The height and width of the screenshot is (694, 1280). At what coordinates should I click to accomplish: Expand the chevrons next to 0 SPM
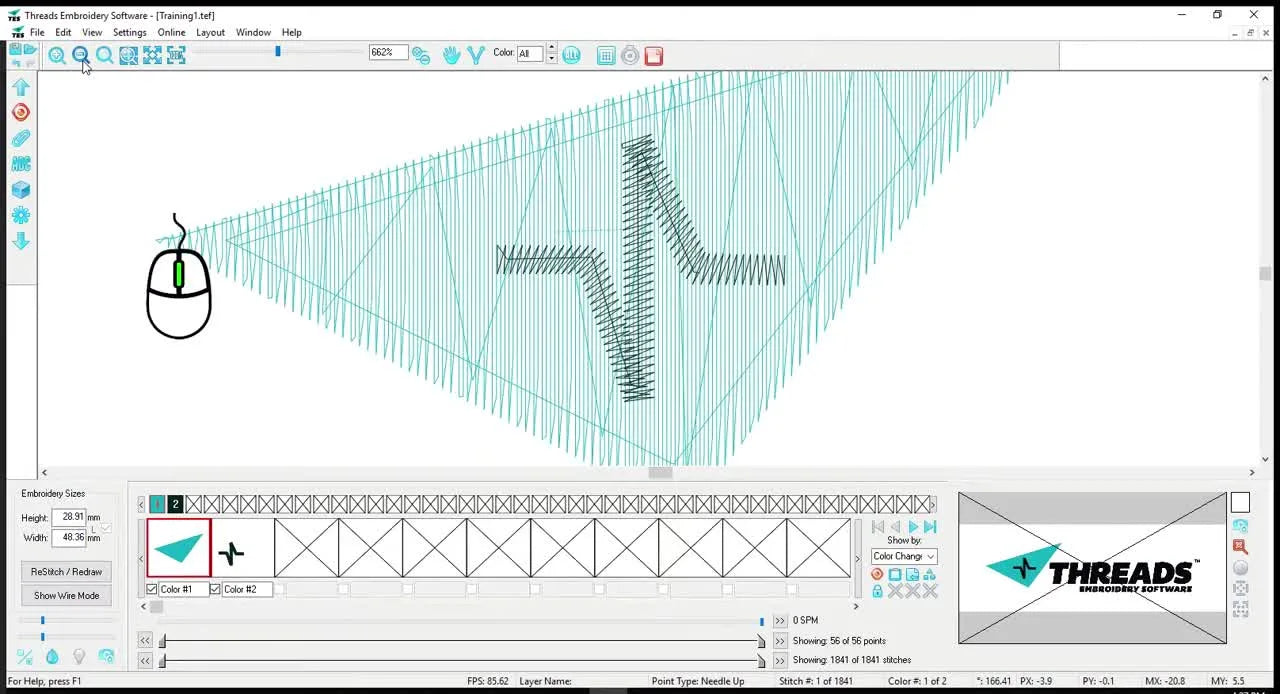click(782, 620)
